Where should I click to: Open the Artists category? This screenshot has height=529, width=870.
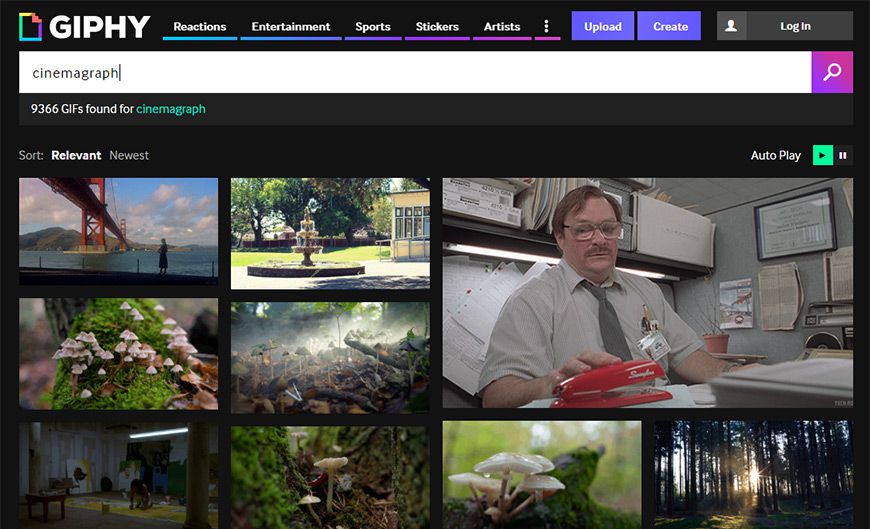502,27
